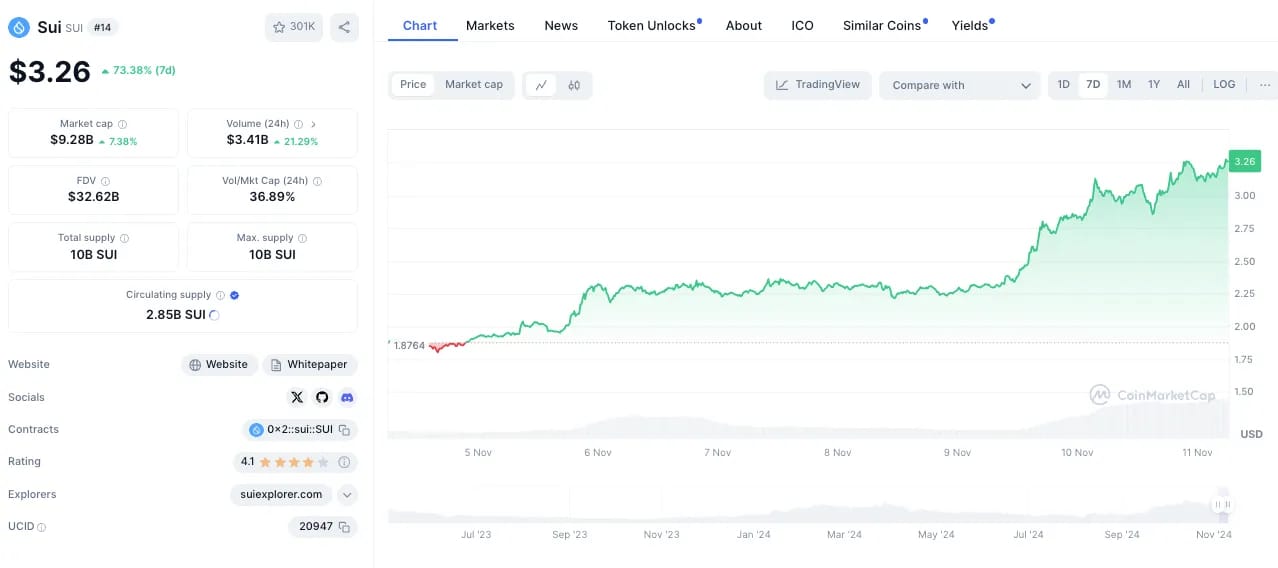1278x568 pixels.
Task: Click the rating info icon
Action: pyautogui.click(x=344, y=462)
